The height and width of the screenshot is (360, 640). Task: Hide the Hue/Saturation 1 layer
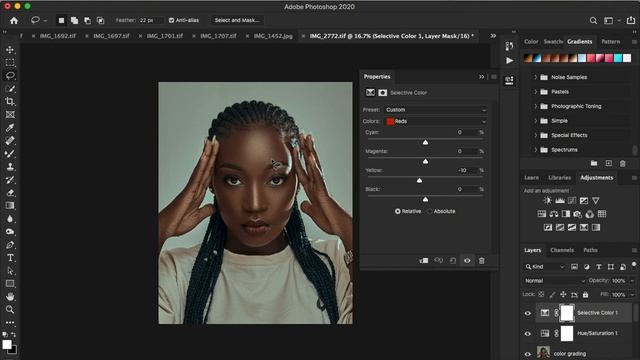click(528, 333)
